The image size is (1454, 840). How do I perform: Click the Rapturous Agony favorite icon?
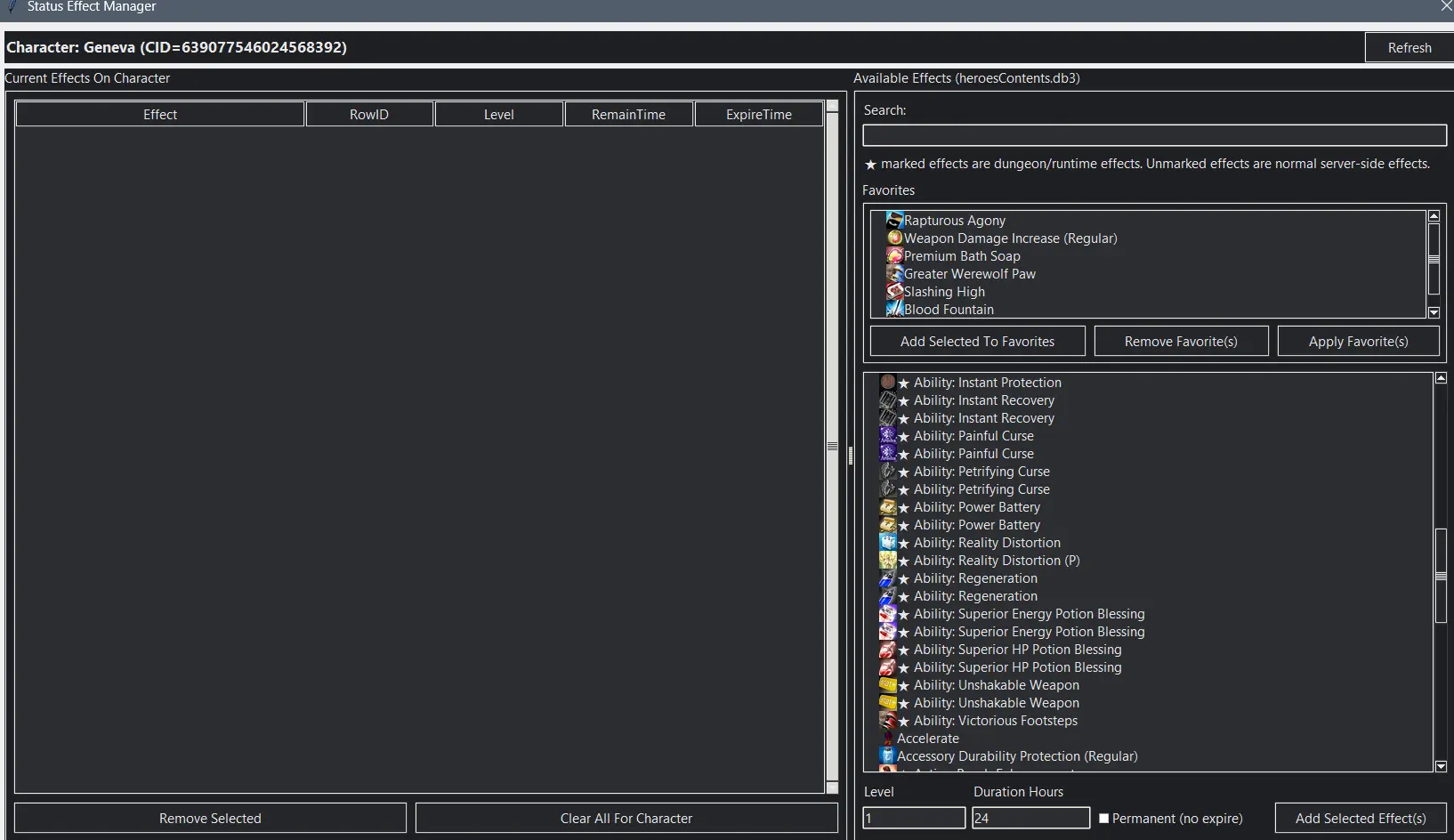click(894, 220)
